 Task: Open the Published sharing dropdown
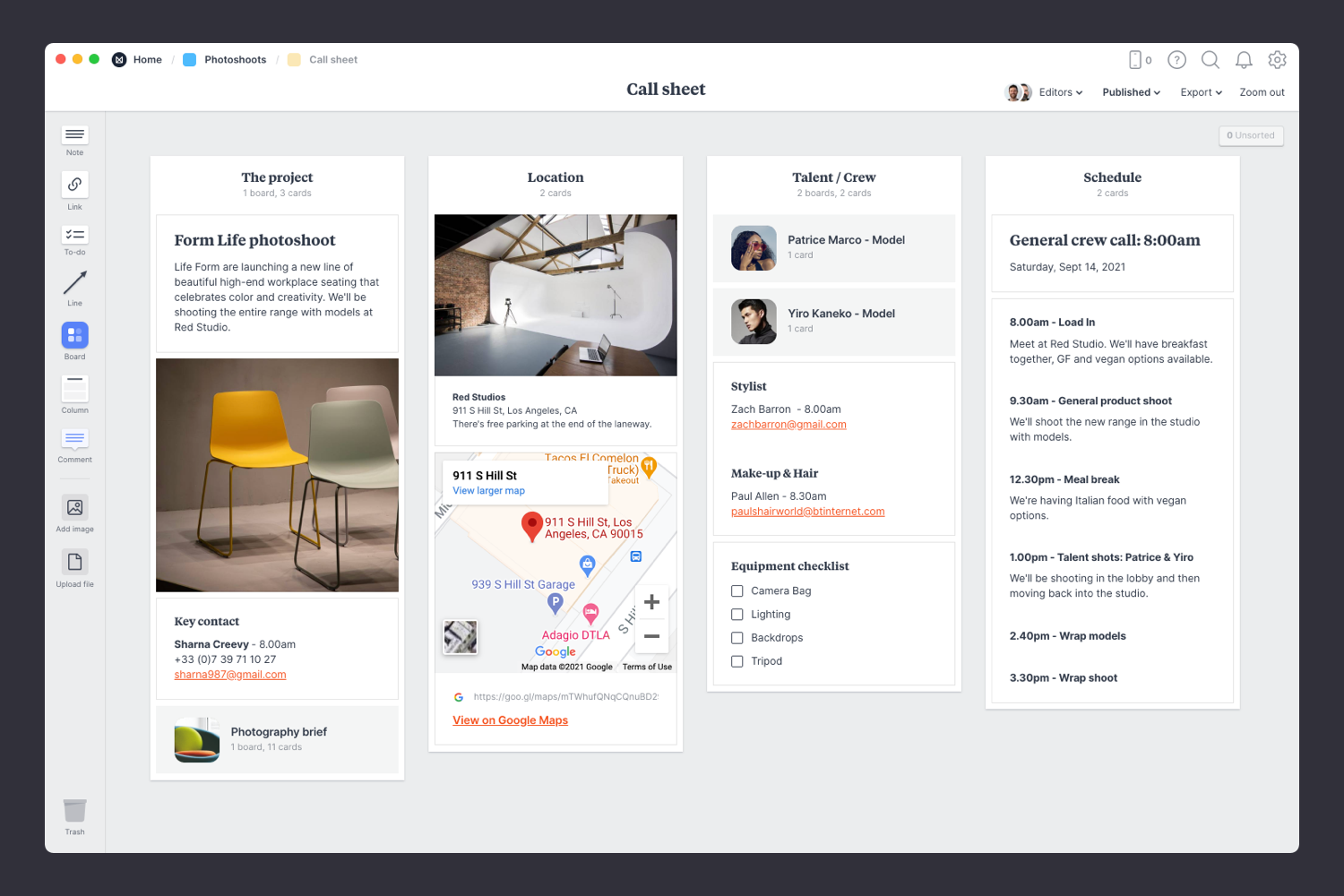pyautogui.click(x=1130, y=91)
